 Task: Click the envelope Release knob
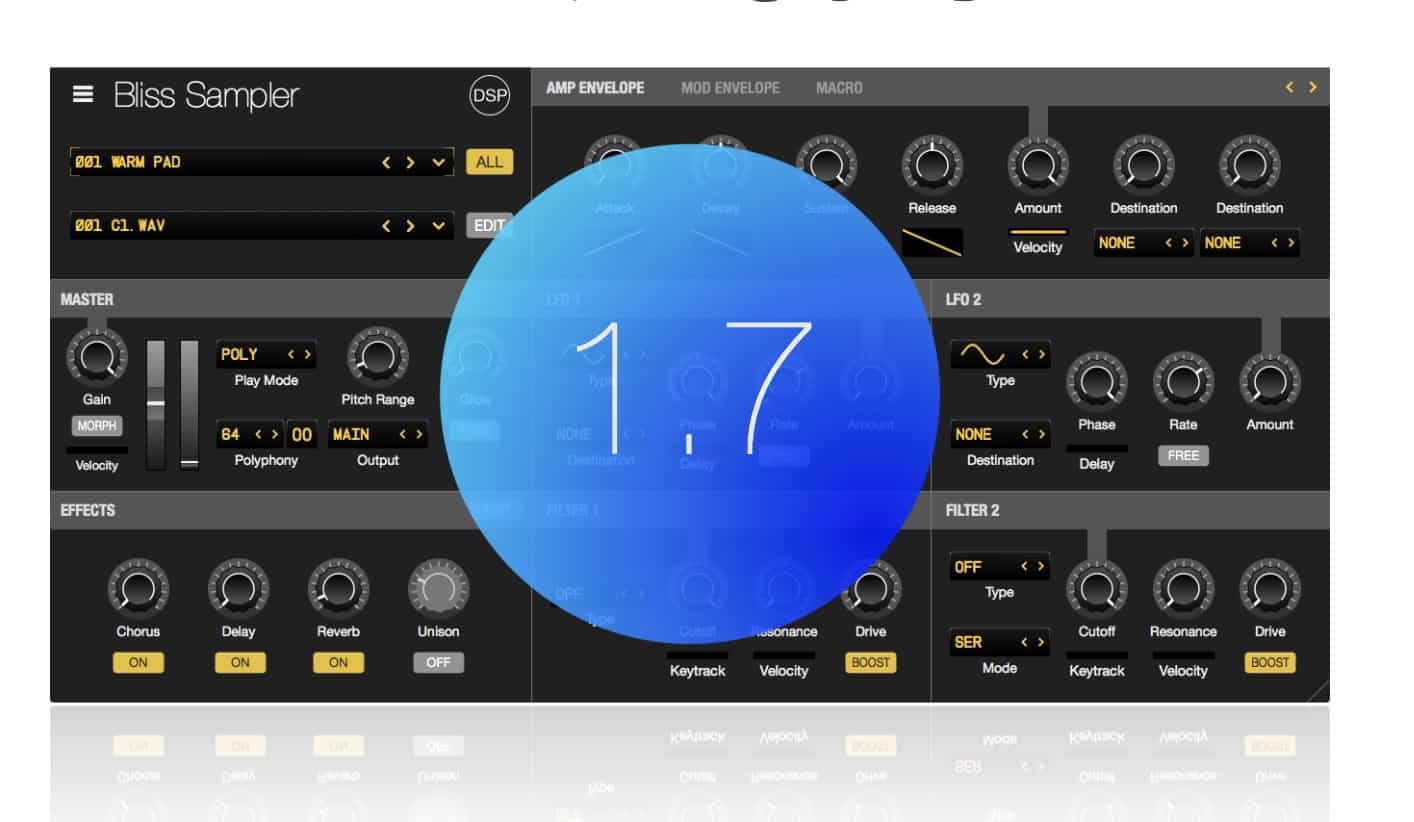pos(932,164)
